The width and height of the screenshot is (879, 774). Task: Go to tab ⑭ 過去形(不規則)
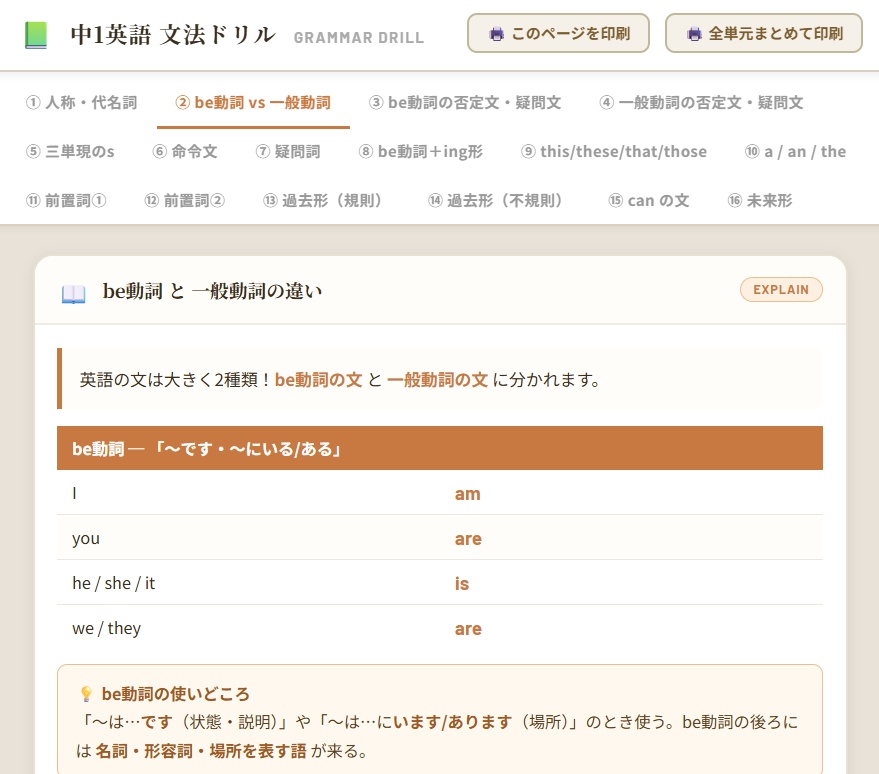point(495,200)
